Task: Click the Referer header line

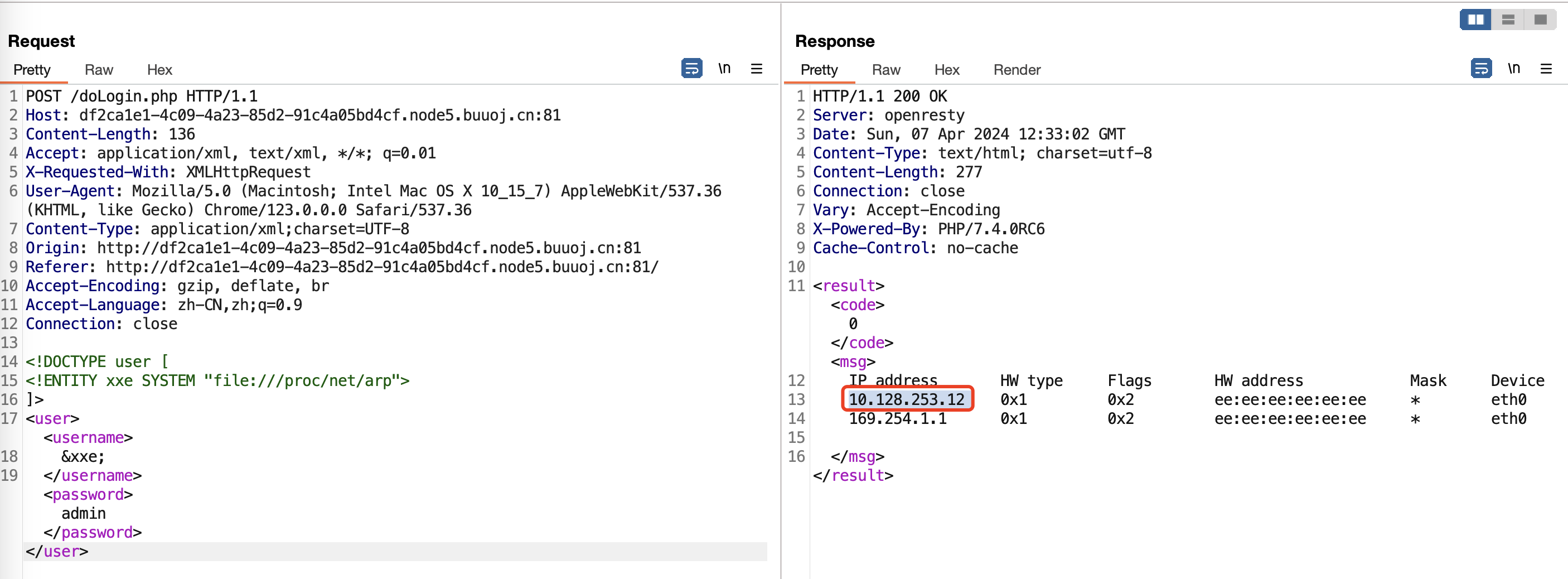Action: point(342,267)
